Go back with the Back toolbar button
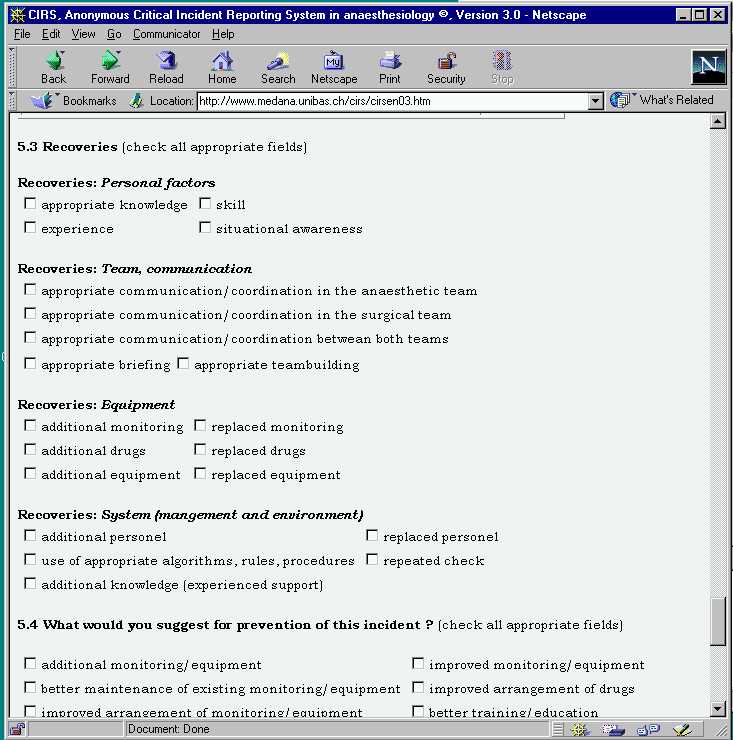733x740 pixels. [54, 68]
